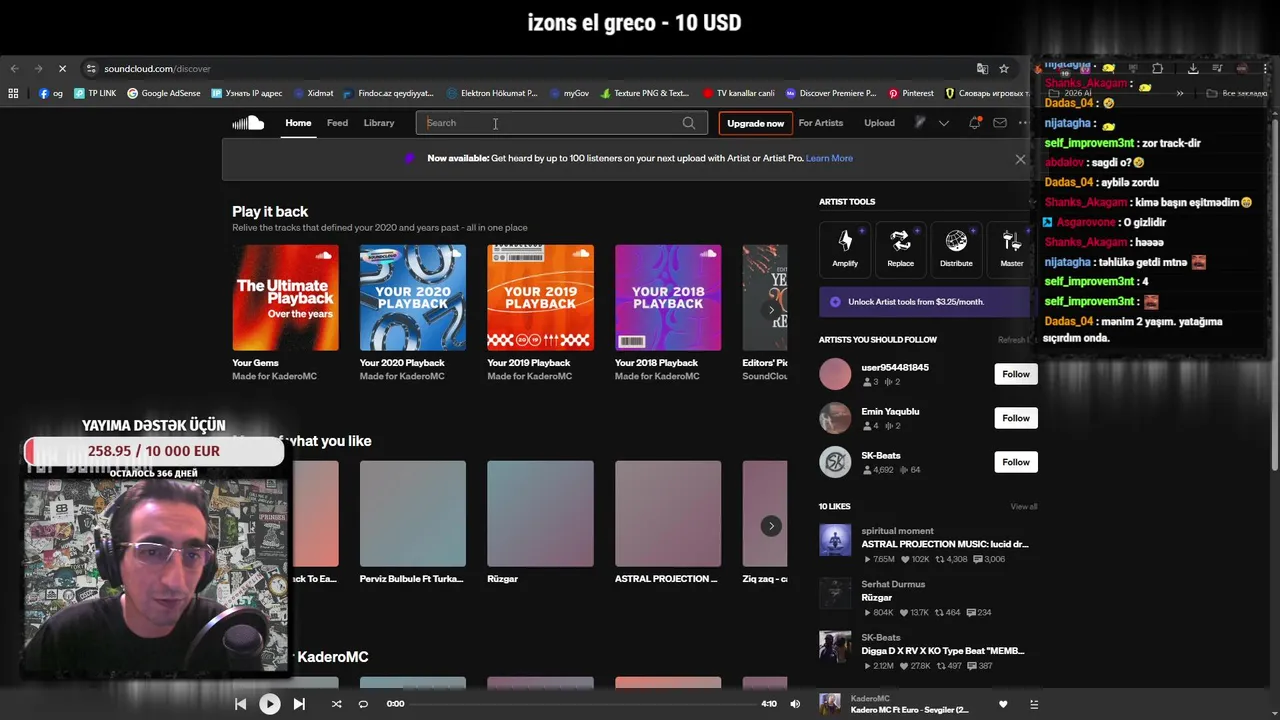Image resolution: width=1280 pixels, height=720 pixels.
Task: Bookmark this page with star
Action: (1004, 69)
